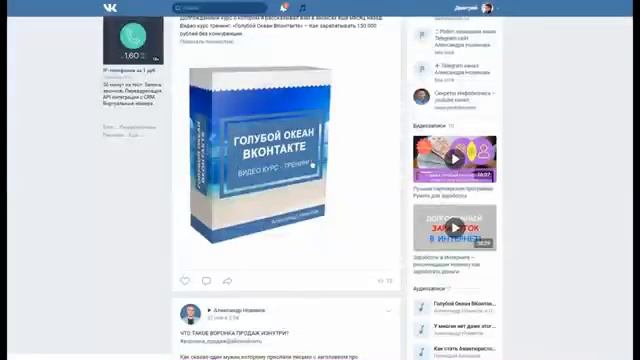Click the post views counter

click(385, 281)
